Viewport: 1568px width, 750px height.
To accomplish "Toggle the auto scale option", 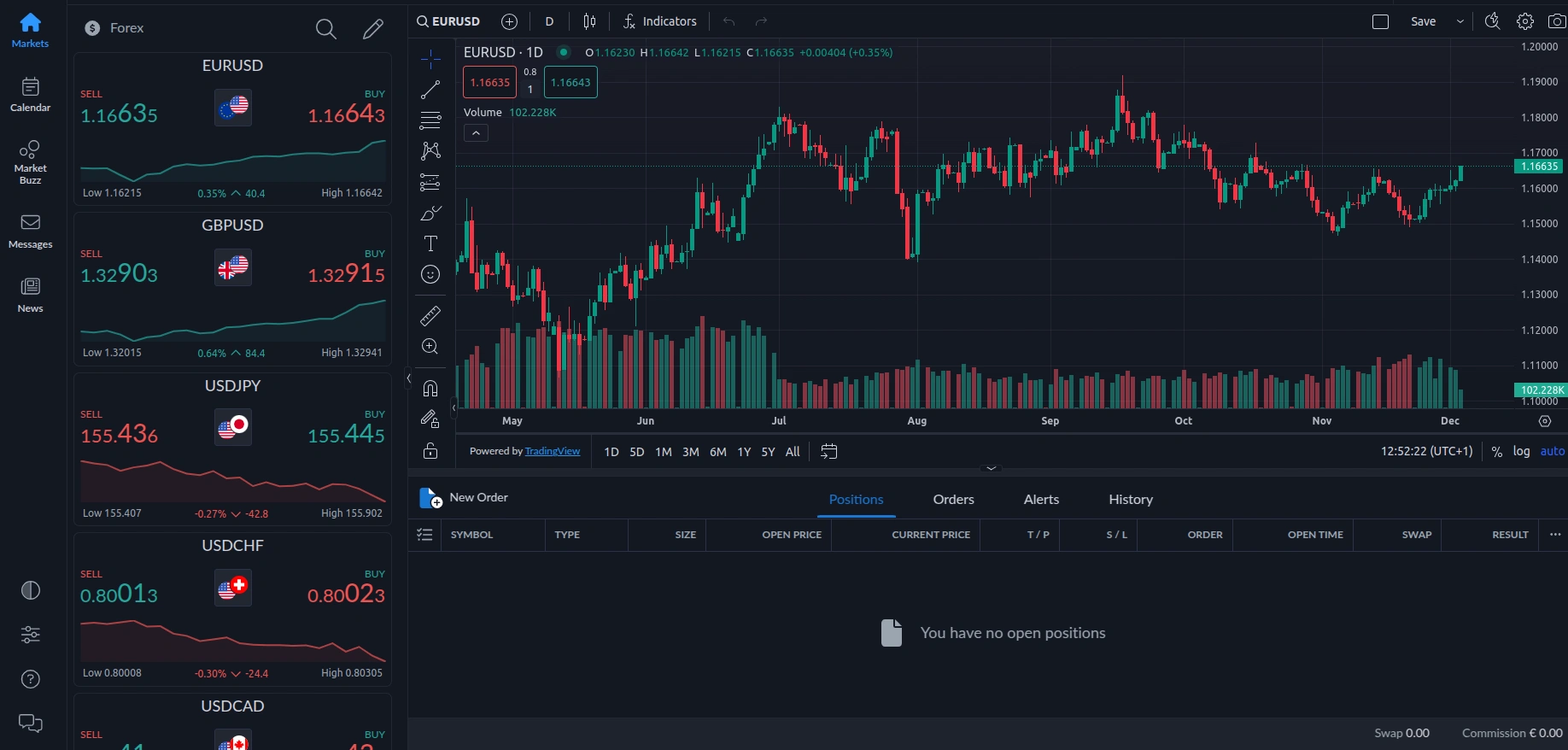I will [x=1552, y=452].
